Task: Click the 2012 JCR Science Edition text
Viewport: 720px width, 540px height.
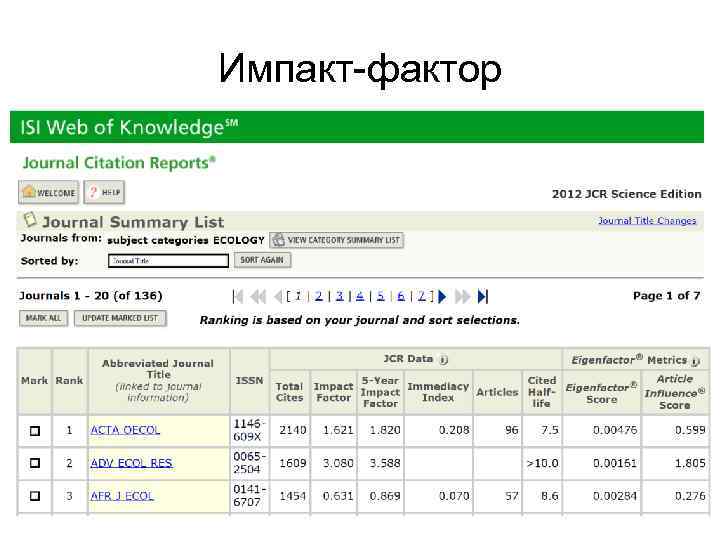Action: [626, 194]
